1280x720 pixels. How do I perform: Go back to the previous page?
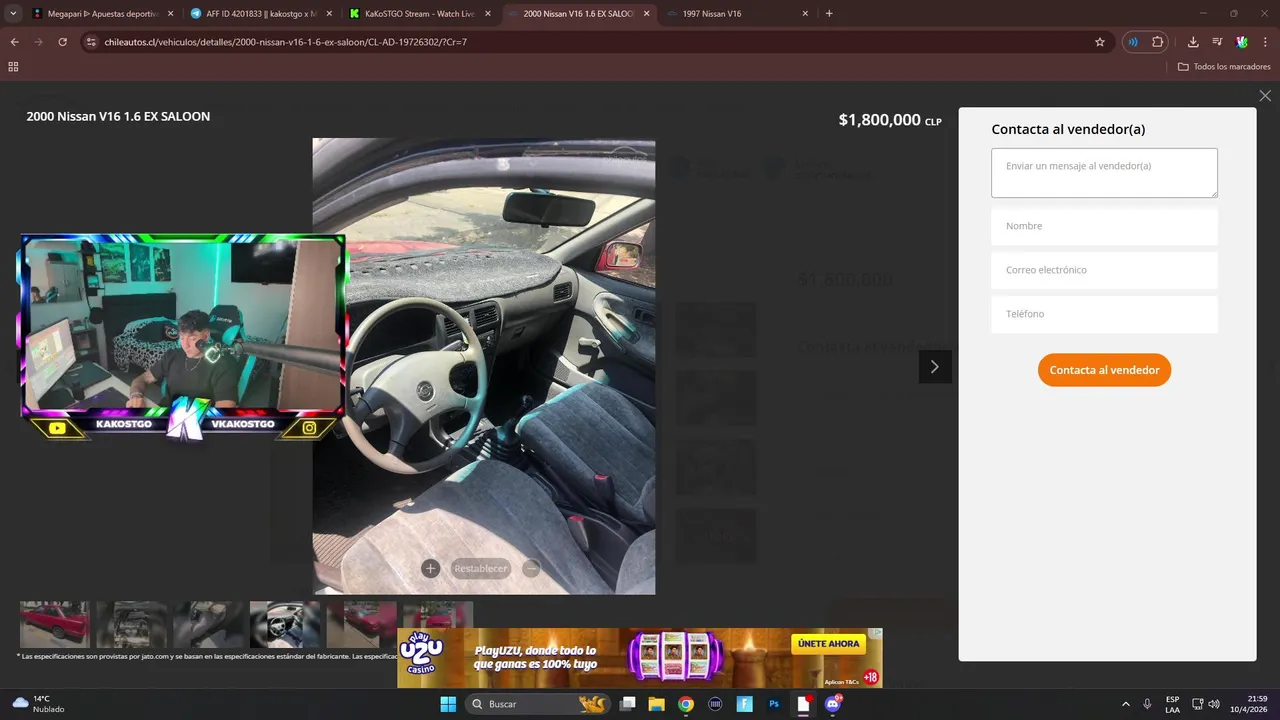click(14, 42)
